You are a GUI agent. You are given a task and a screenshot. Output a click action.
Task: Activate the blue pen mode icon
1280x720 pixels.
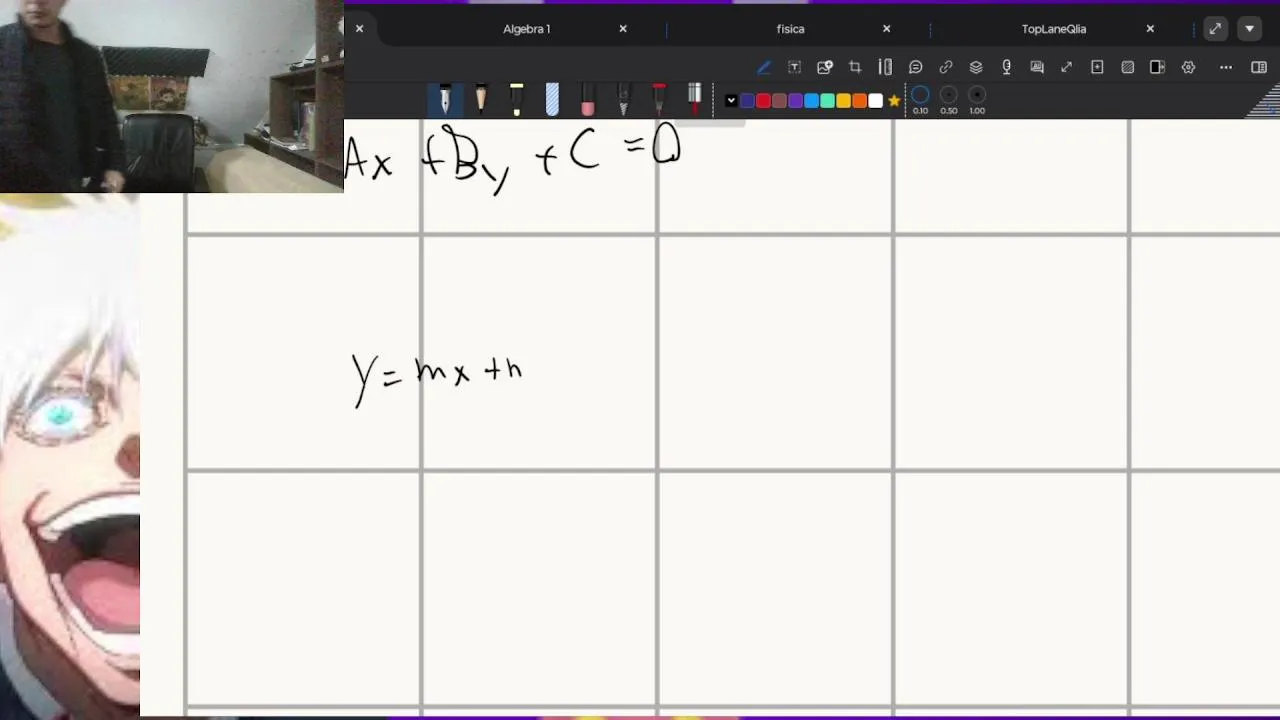(x=764, y=67)
